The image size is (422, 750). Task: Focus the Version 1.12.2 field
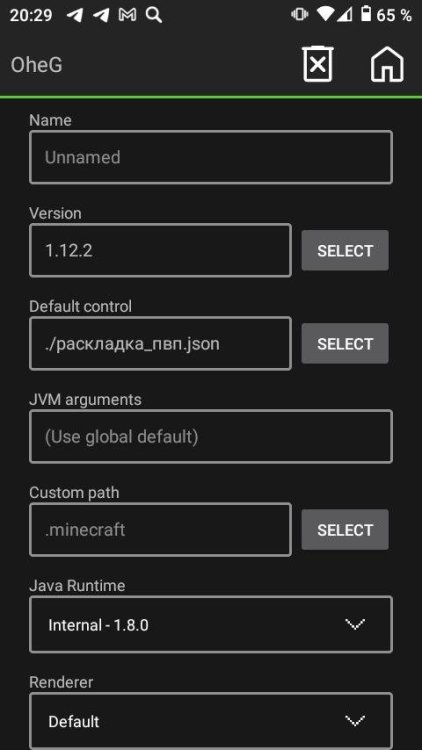pos(160,250)
